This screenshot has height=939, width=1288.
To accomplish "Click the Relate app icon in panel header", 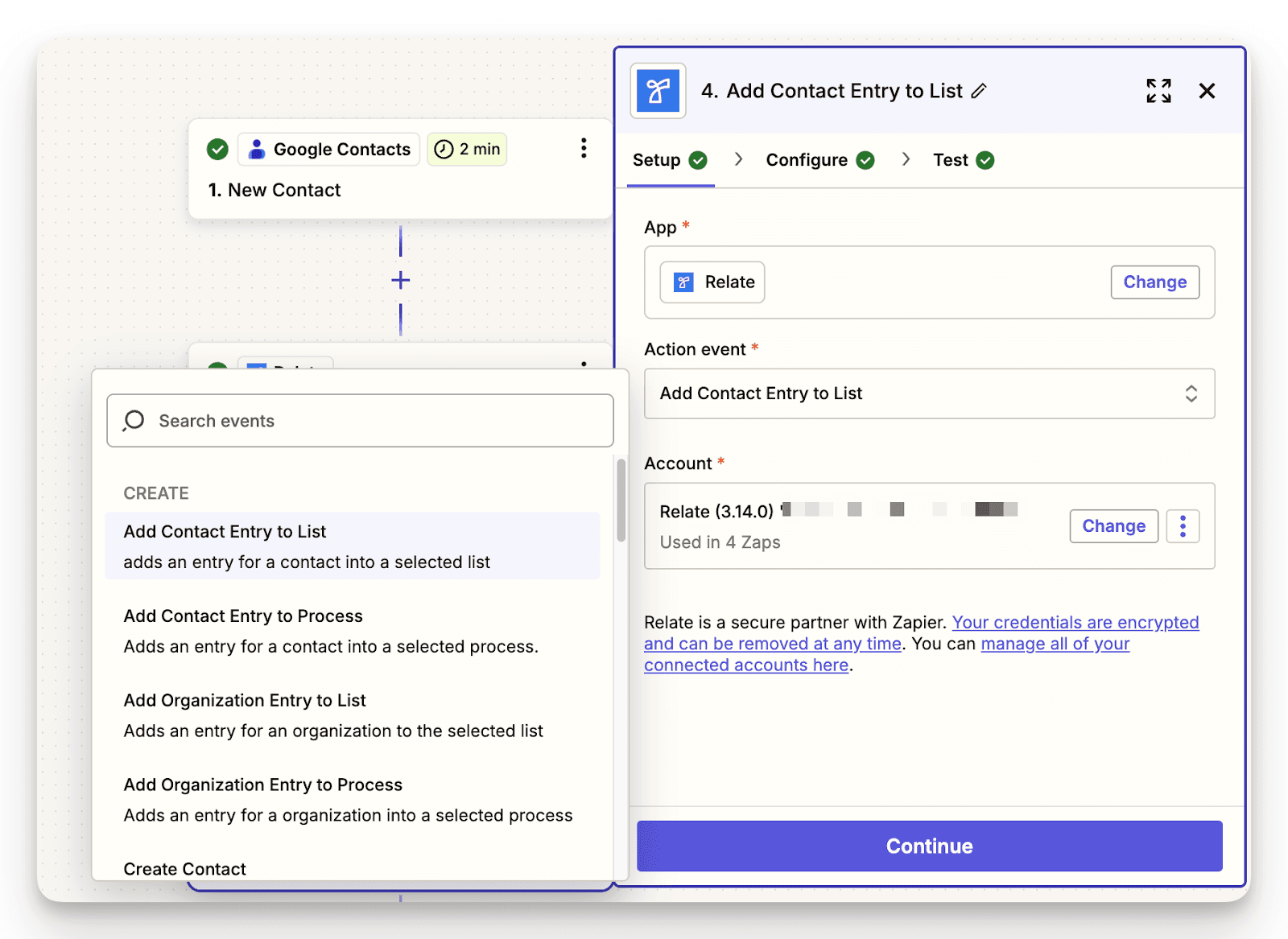I will pos(658,91).
